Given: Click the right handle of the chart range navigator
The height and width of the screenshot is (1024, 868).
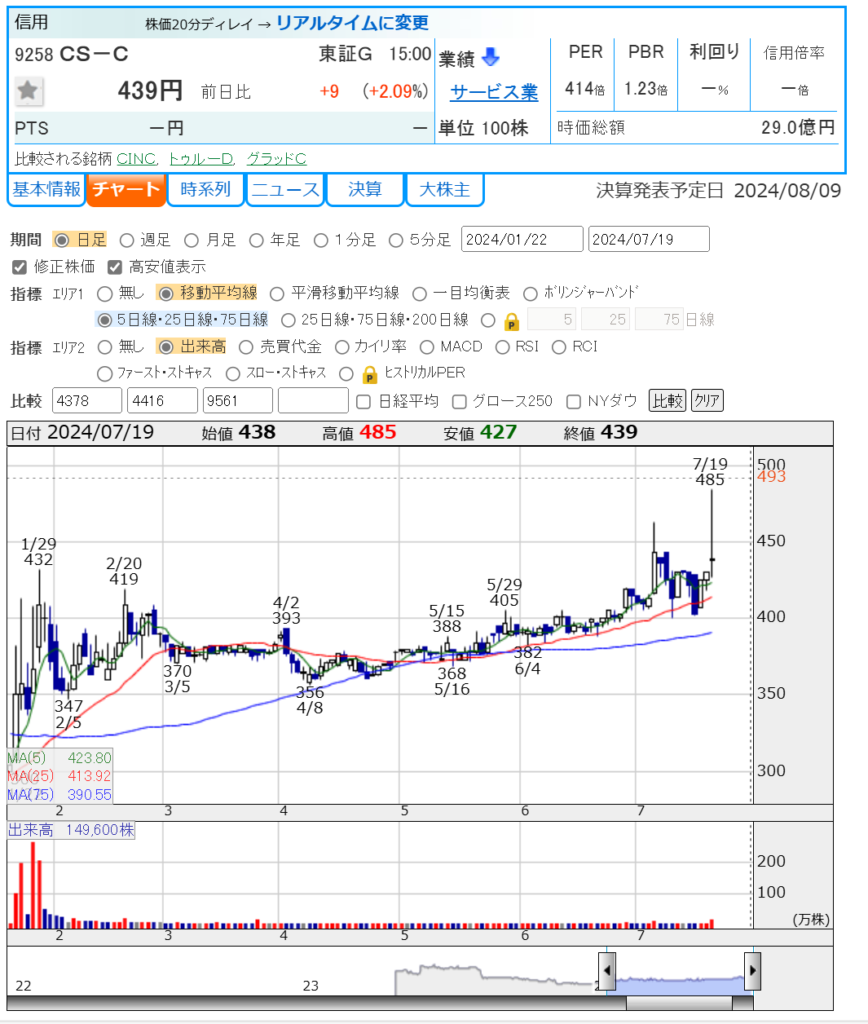Looking at the screenshot, I should (753, 971).
